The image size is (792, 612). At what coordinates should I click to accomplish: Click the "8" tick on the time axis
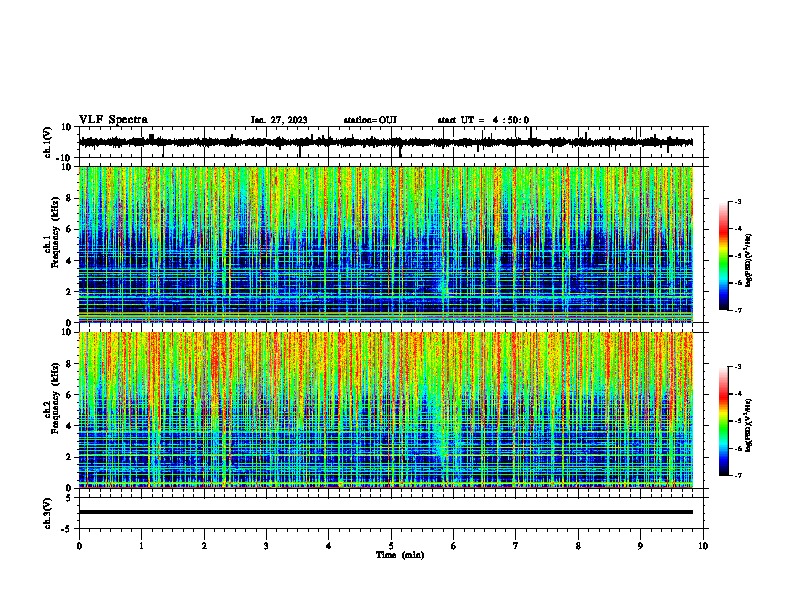(x=578, y=546)
